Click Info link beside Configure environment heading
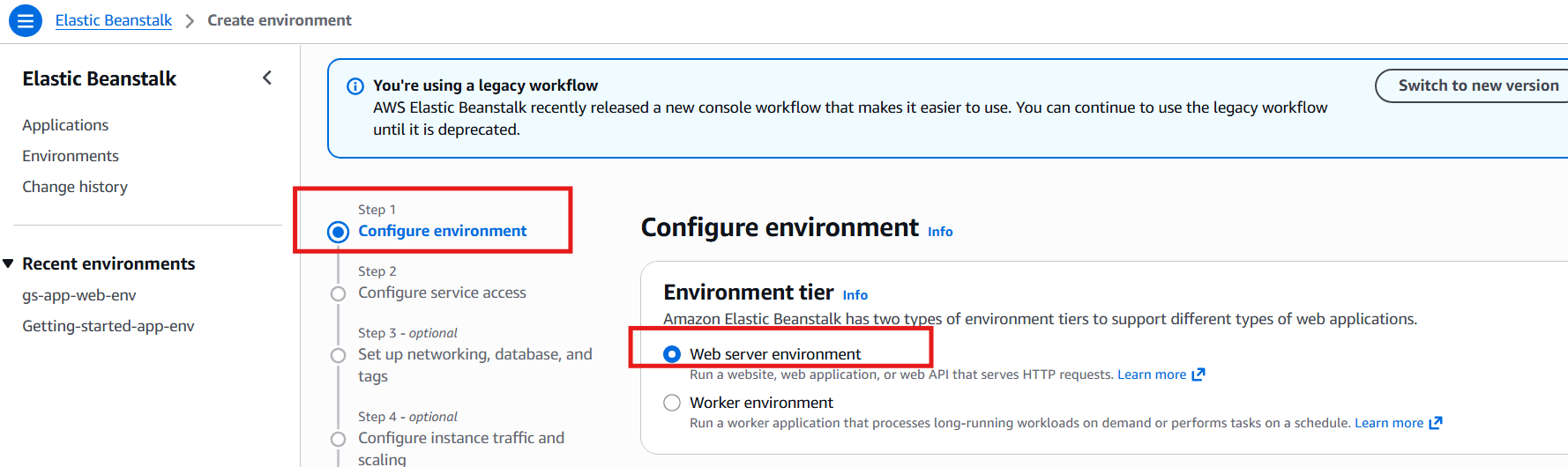 [x=940, y=232]
